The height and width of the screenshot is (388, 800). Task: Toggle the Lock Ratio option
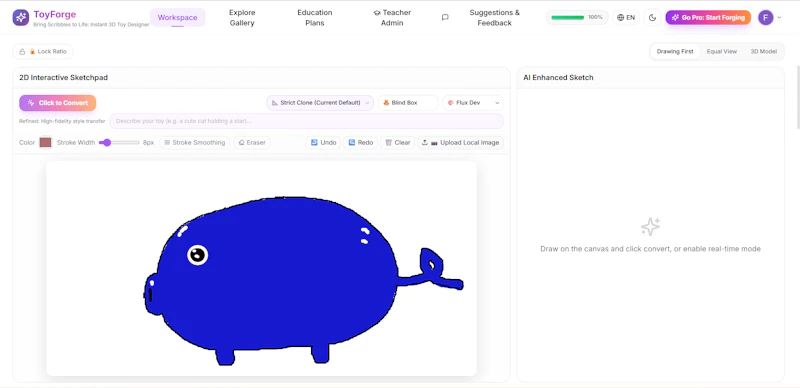(x=43, y=52)
